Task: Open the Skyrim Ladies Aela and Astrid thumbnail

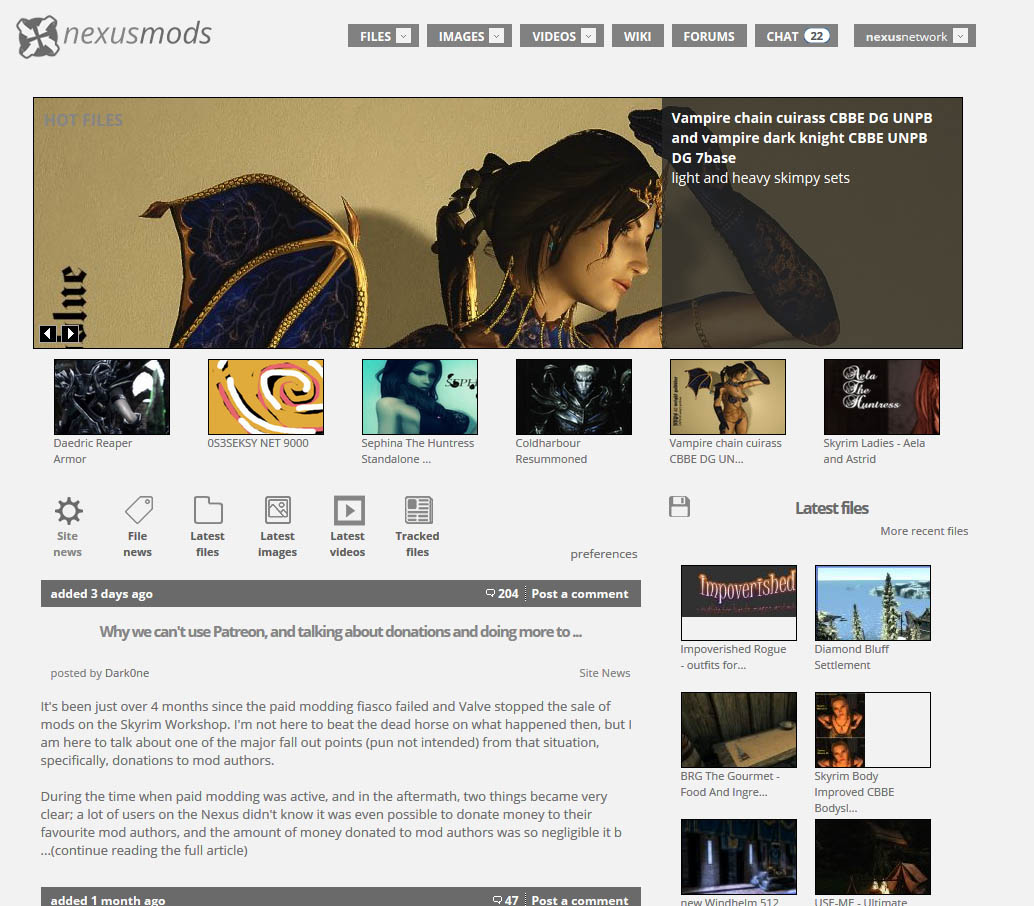Action: click(882, 397)
